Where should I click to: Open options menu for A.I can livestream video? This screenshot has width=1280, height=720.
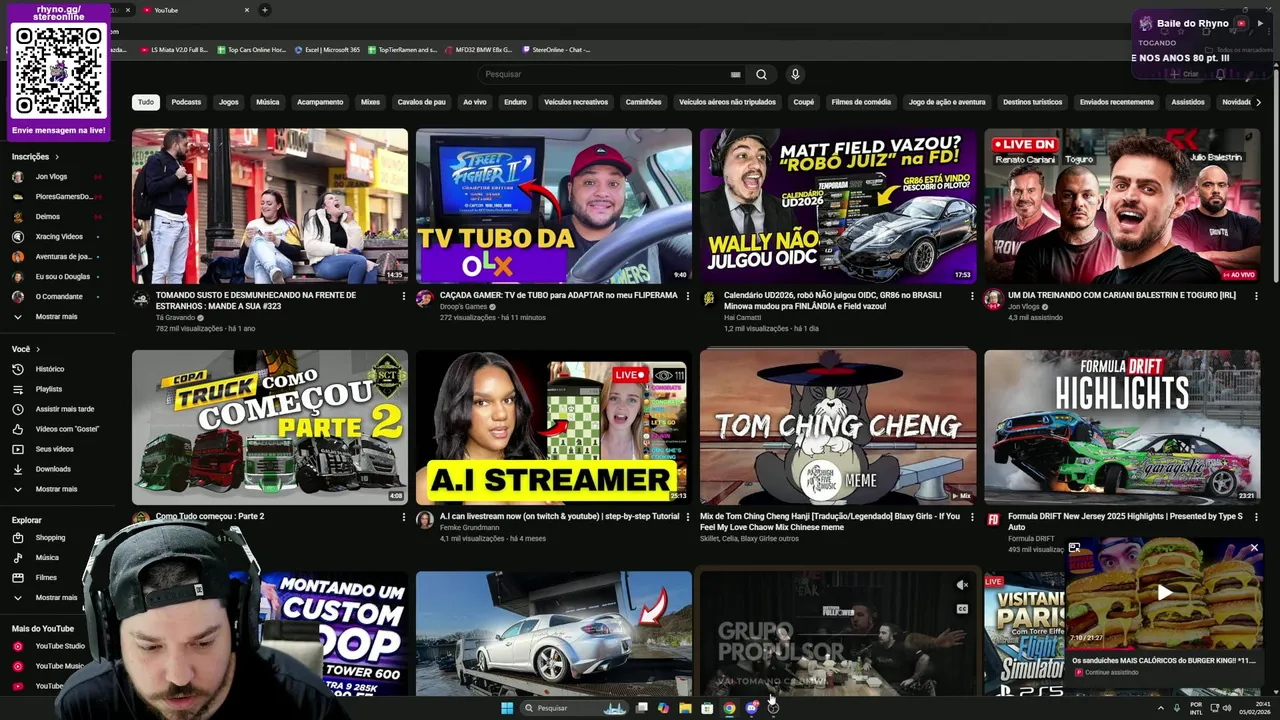[x=688, y=517]
